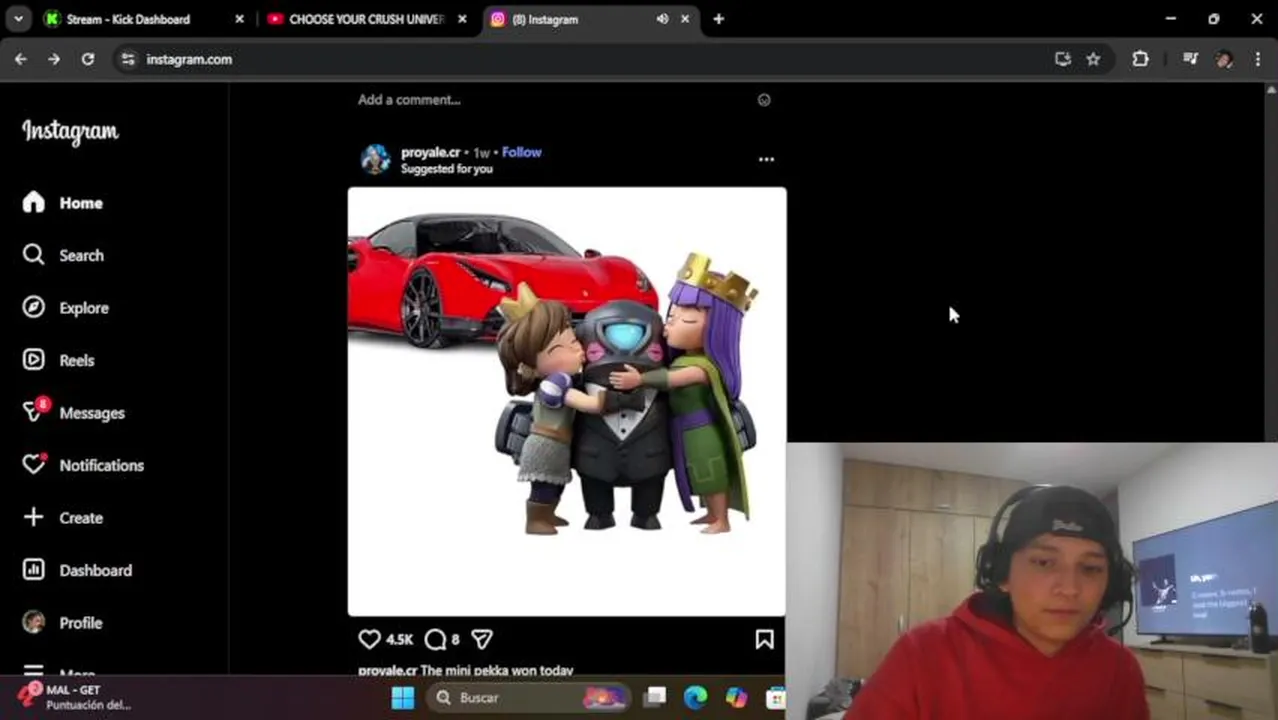Open the Windows Start menu
Viewport: 1278px width, 720px height.
point(403,697)
